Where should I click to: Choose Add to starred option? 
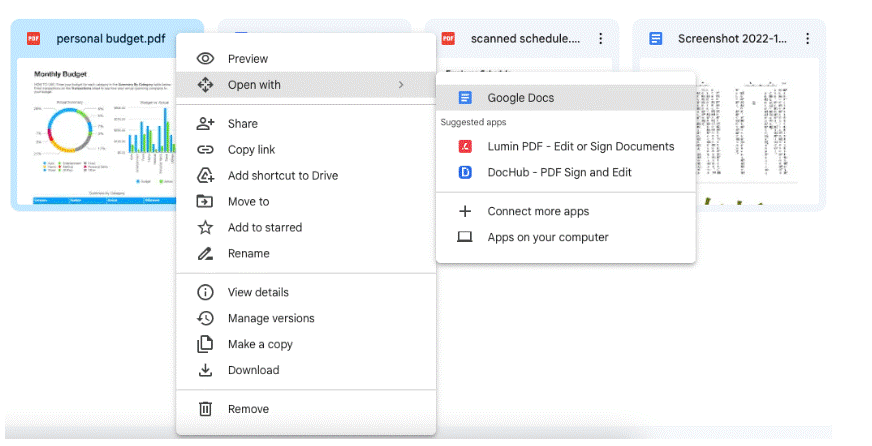click(x=306, y=227)
